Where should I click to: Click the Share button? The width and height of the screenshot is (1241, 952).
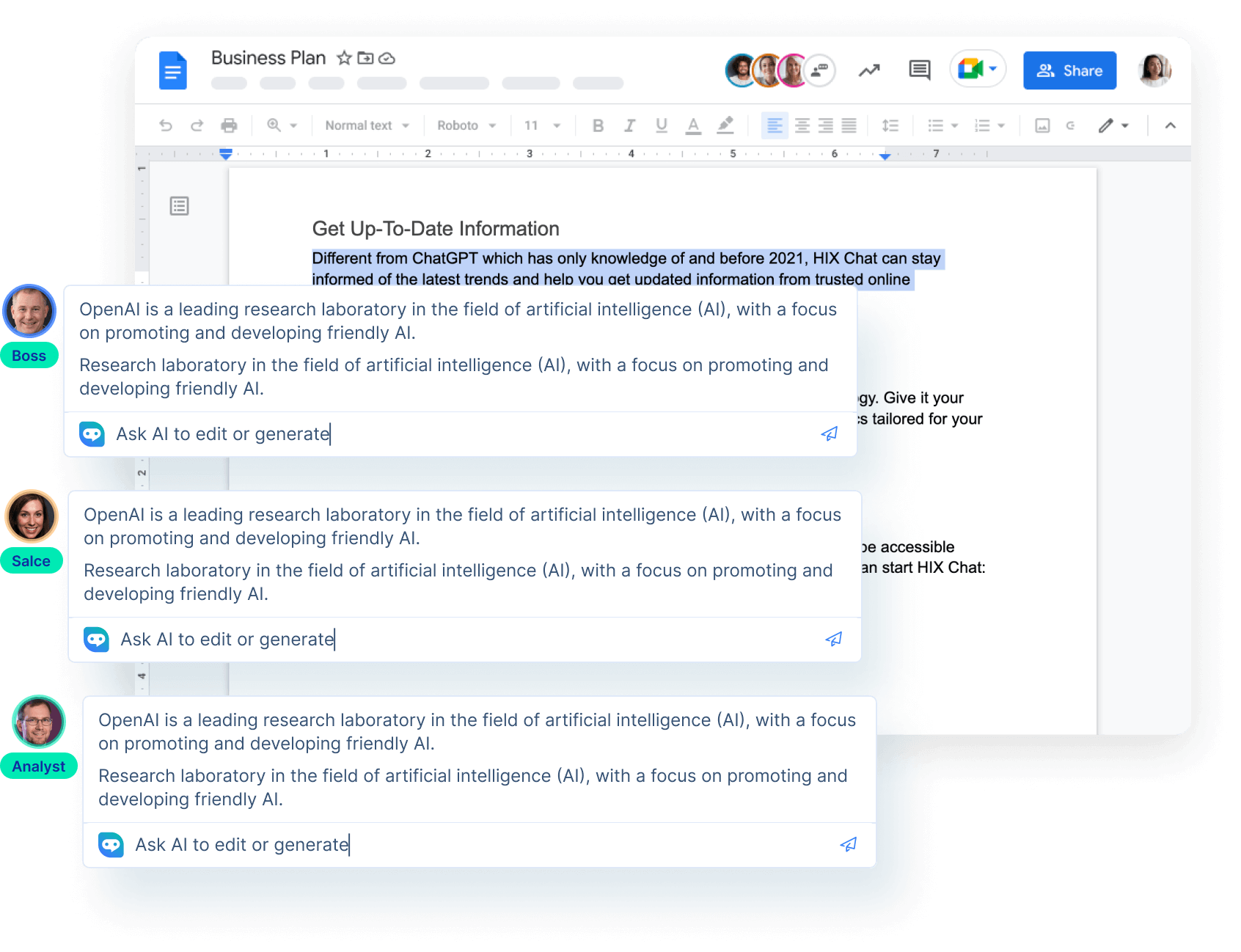coord(1069,70)
